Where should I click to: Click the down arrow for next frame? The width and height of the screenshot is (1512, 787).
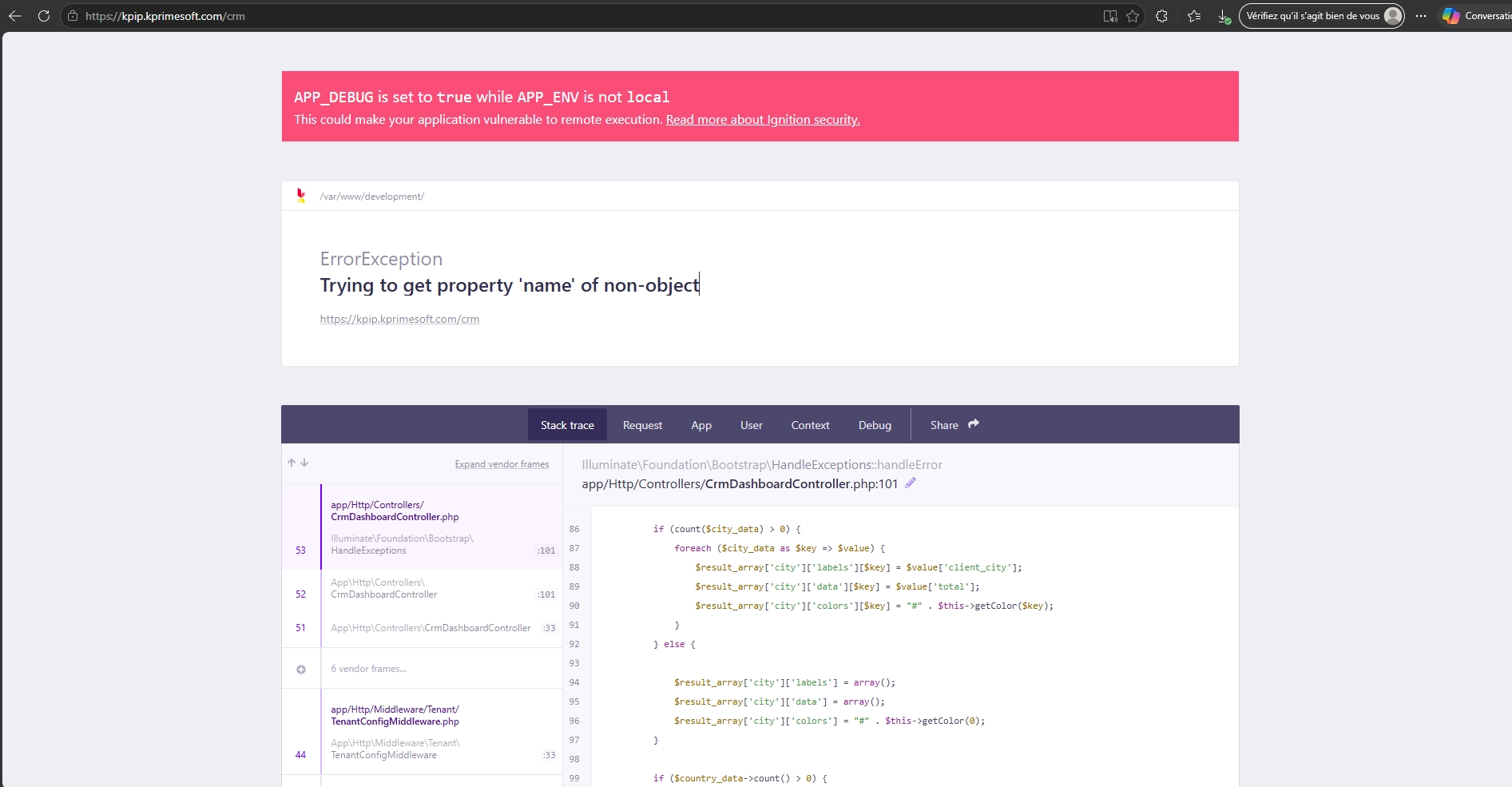coord(304,463)
